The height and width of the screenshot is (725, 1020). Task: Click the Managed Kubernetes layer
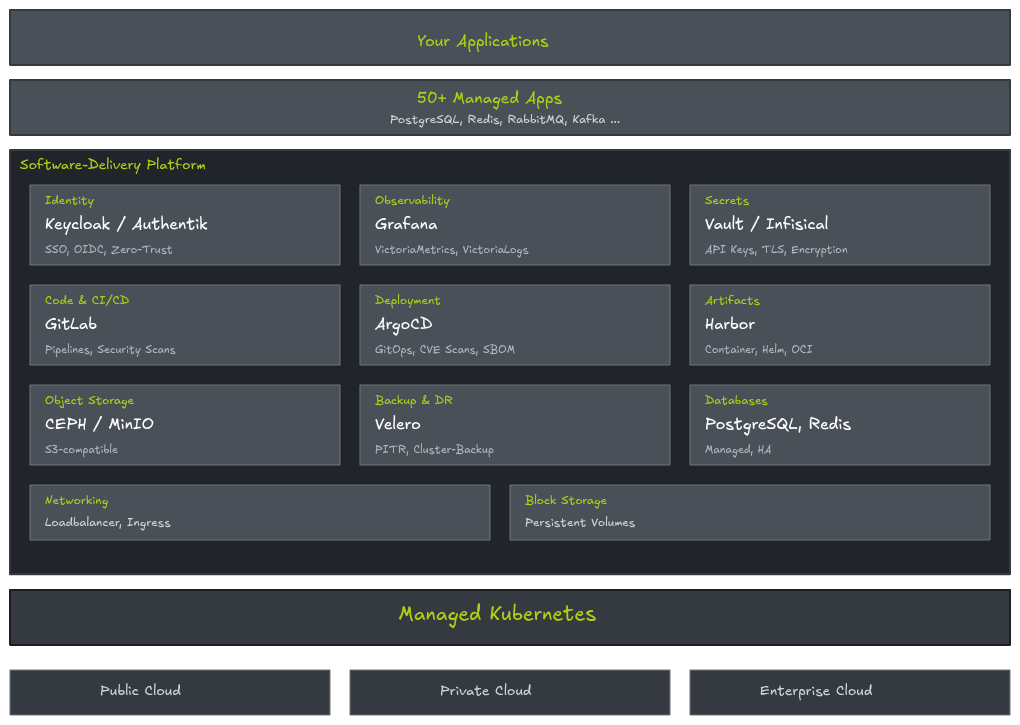click(x=509, y=616)
